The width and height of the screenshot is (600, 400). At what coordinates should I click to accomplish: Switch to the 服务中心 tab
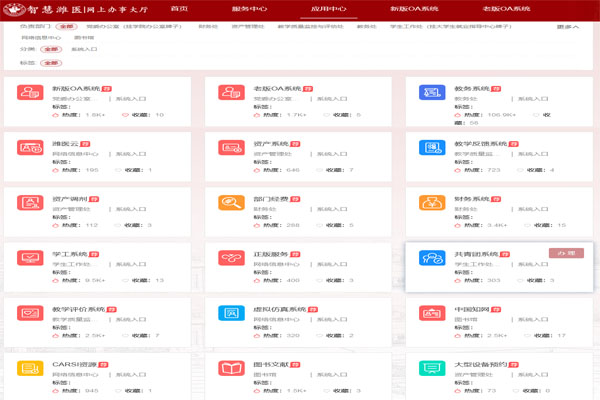click(x=249, y=8)
